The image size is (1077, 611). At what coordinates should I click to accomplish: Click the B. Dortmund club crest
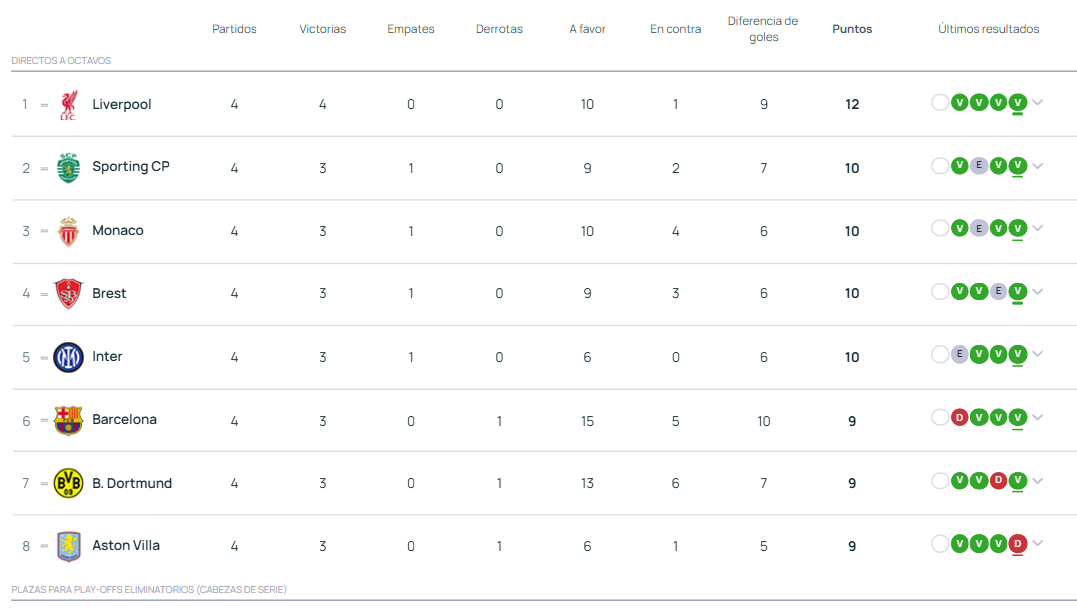68,483
